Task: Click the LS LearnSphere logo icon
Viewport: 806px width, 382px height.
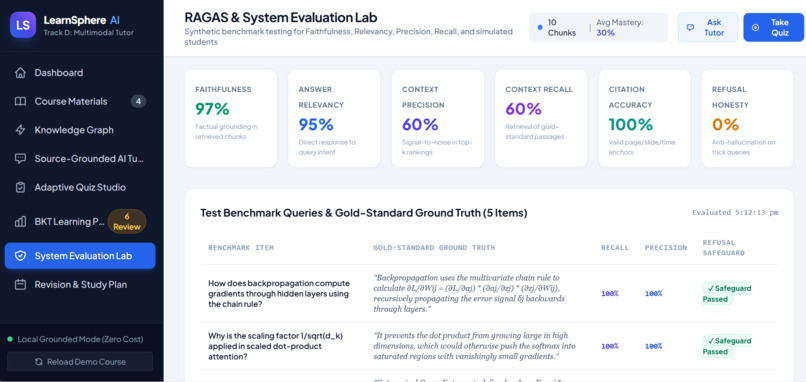Action: coord(23,25)
